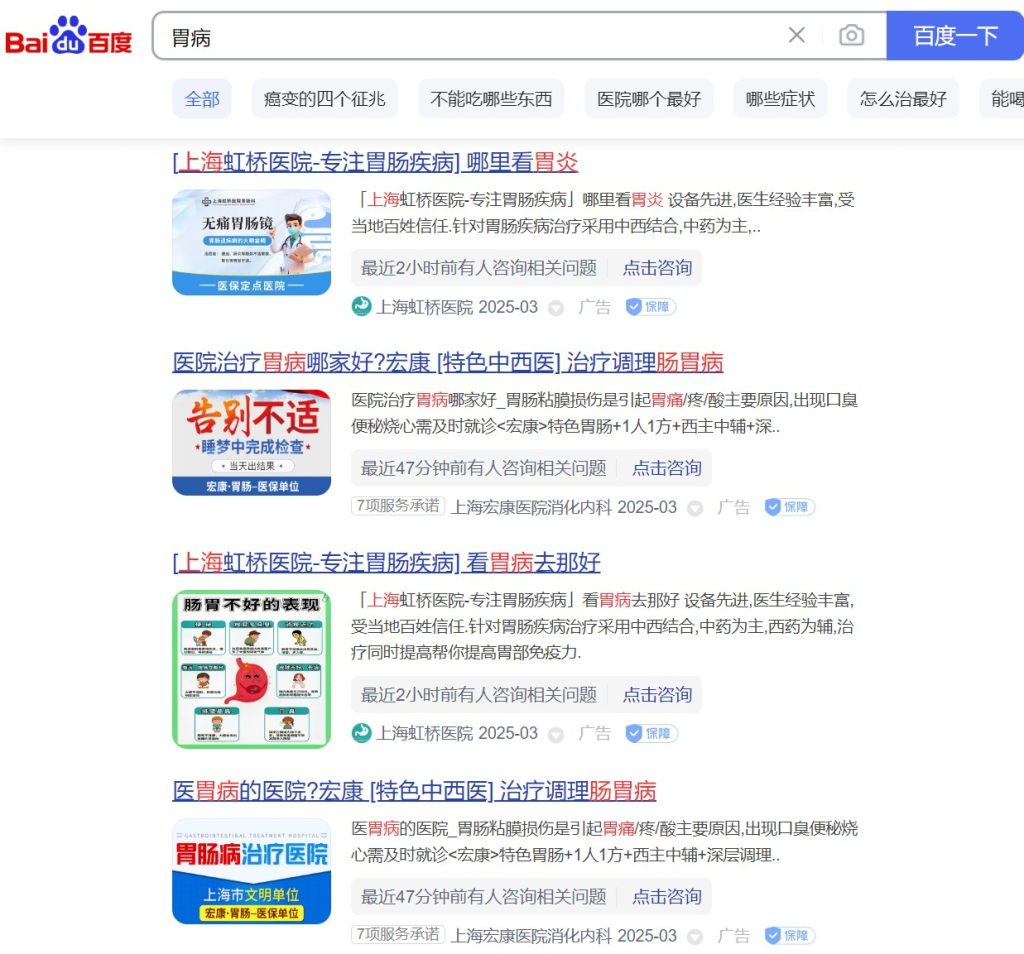Image resolution: width=1024 pixels, height=954 pixels.
Task: Click 保障 badge in 医院治疗胃病哪家好 result
Action: click(x=790, y=507)
